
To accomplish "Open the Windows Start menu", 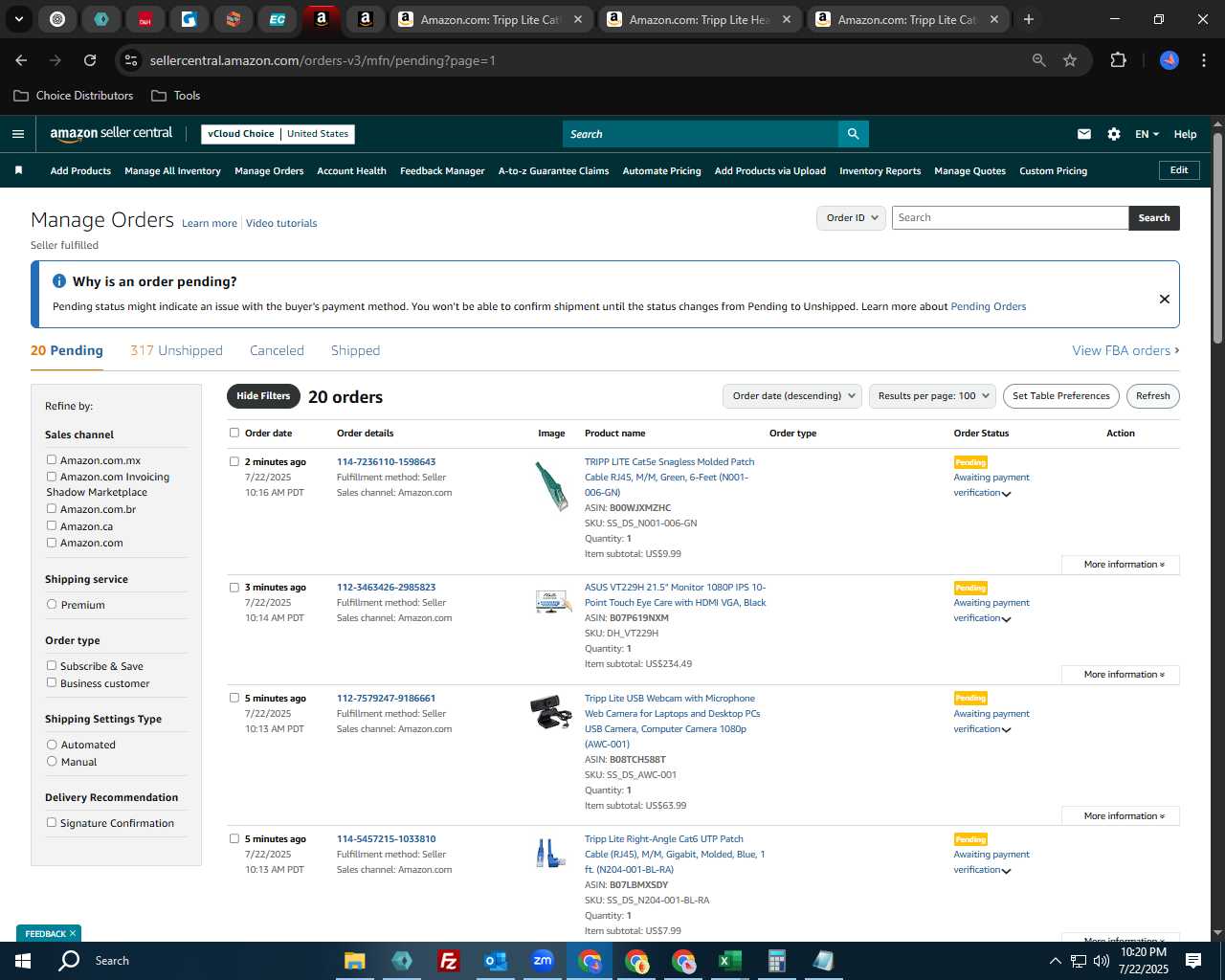I will pos(23,961).
